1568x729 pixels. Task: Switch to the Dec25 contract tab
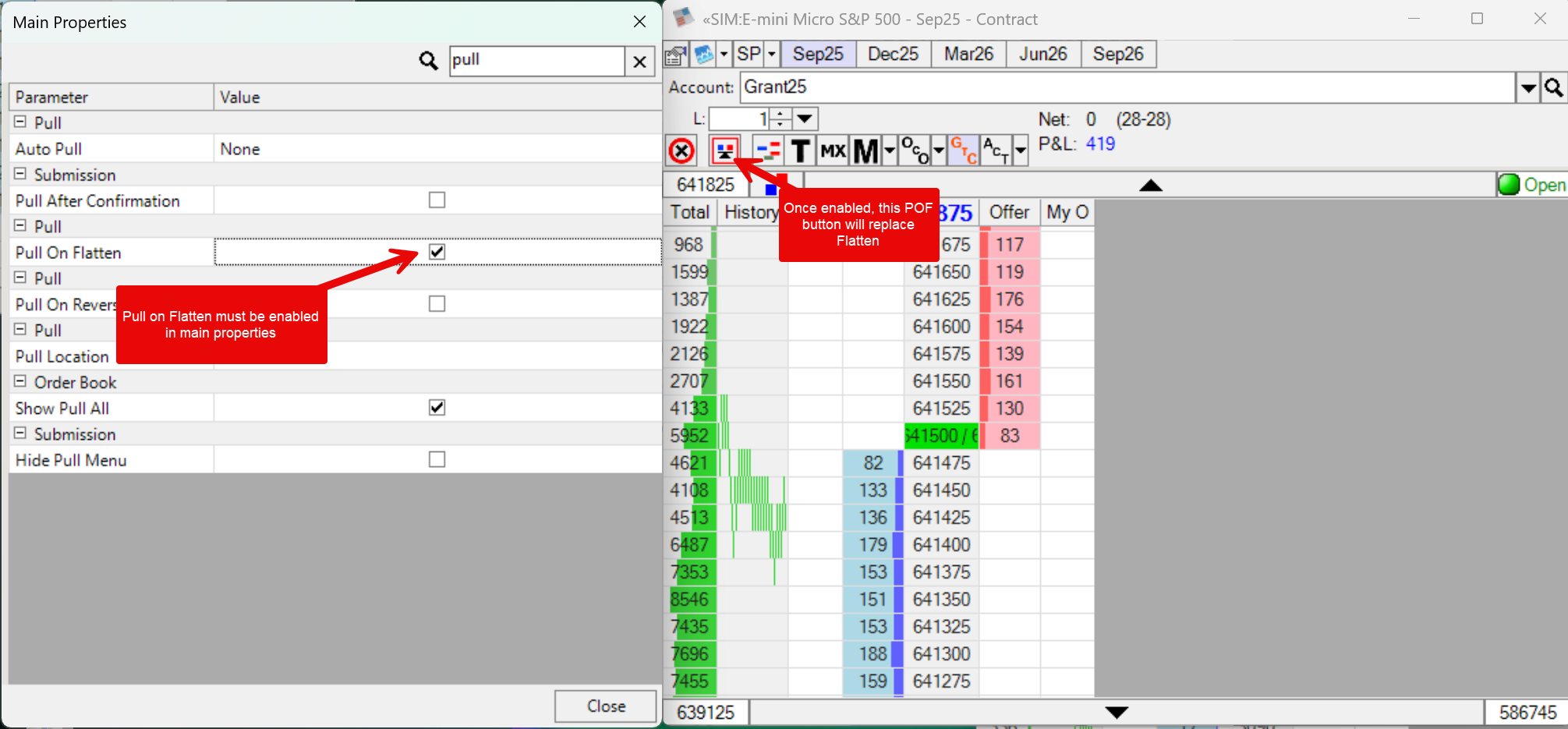click(x=893, y=55)
